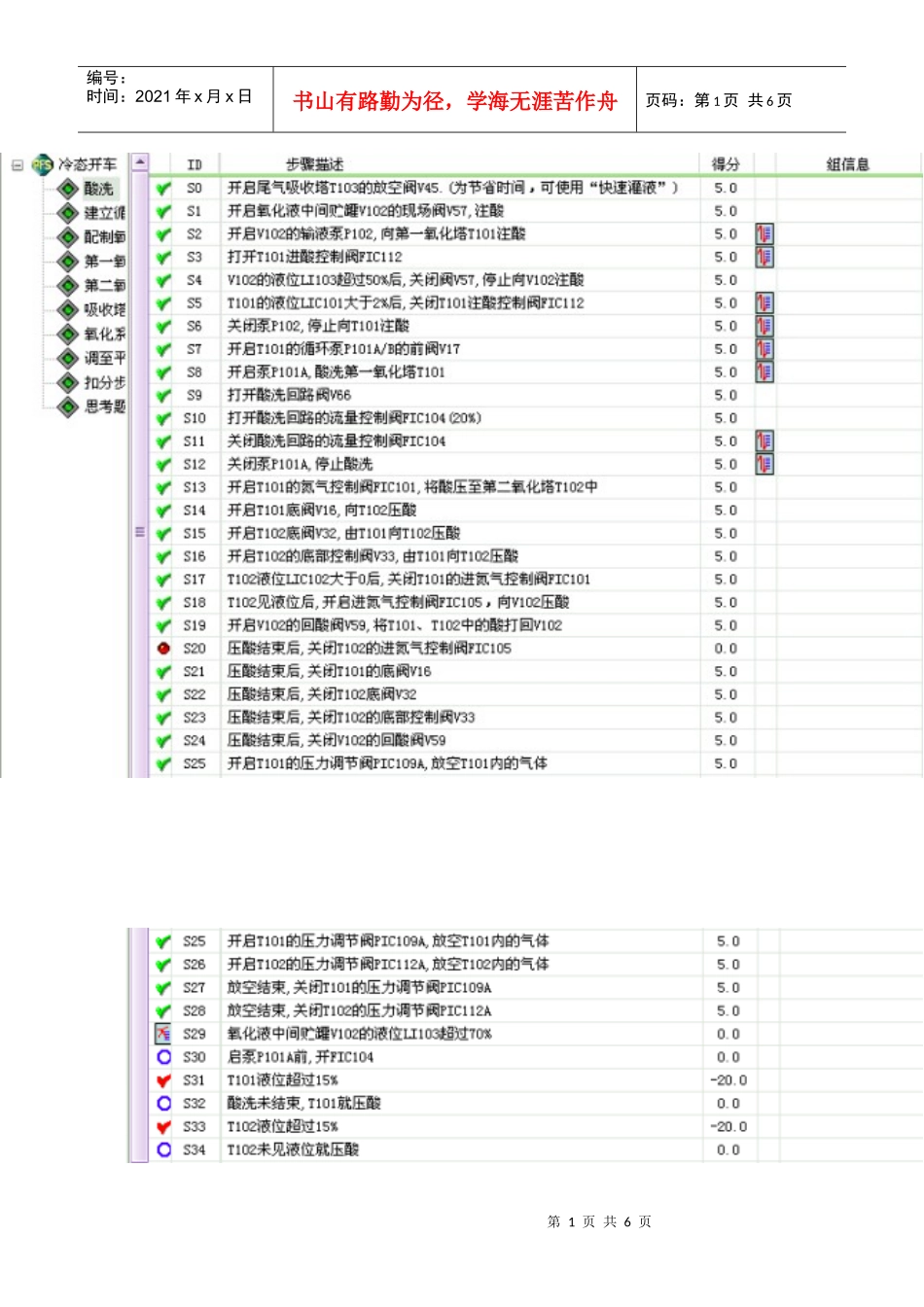This screenshot has width=924, height=1307.
Task: Select step text 打开酸洗回路阀V66
Action: (289, 396)
